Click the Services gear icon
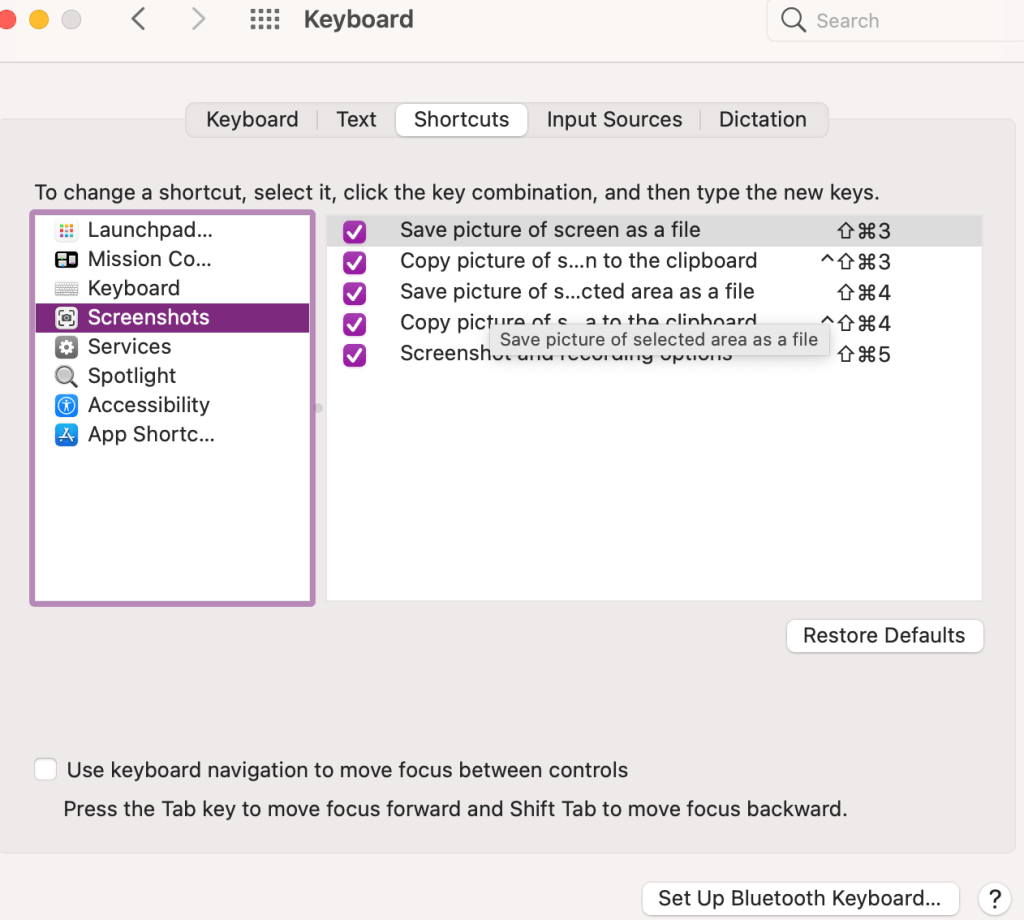The width and height of the screenshot is (1024, 920). point(66,347)
